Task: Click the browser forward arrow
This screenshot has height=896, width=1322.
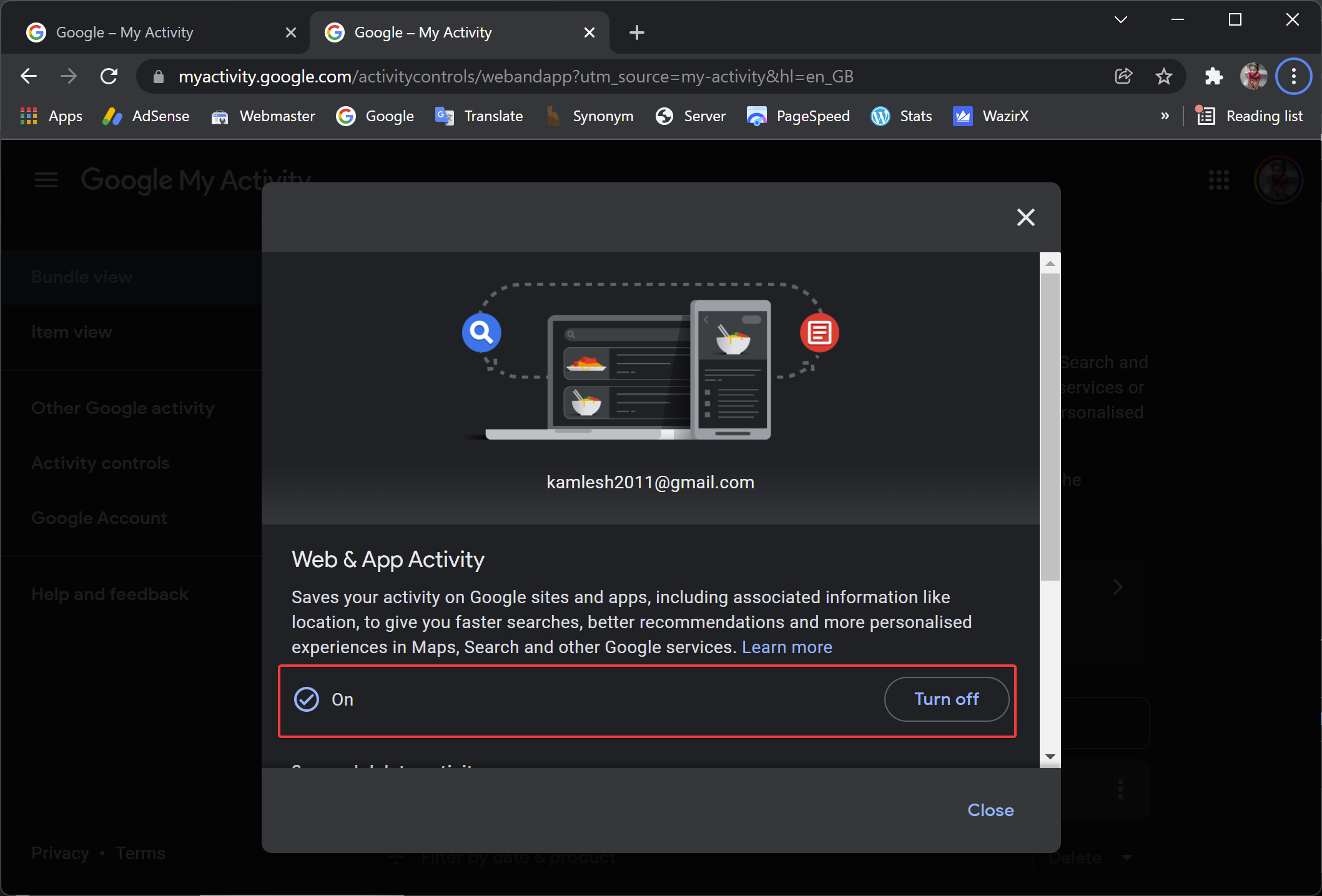Action: (x=69, y=76)
